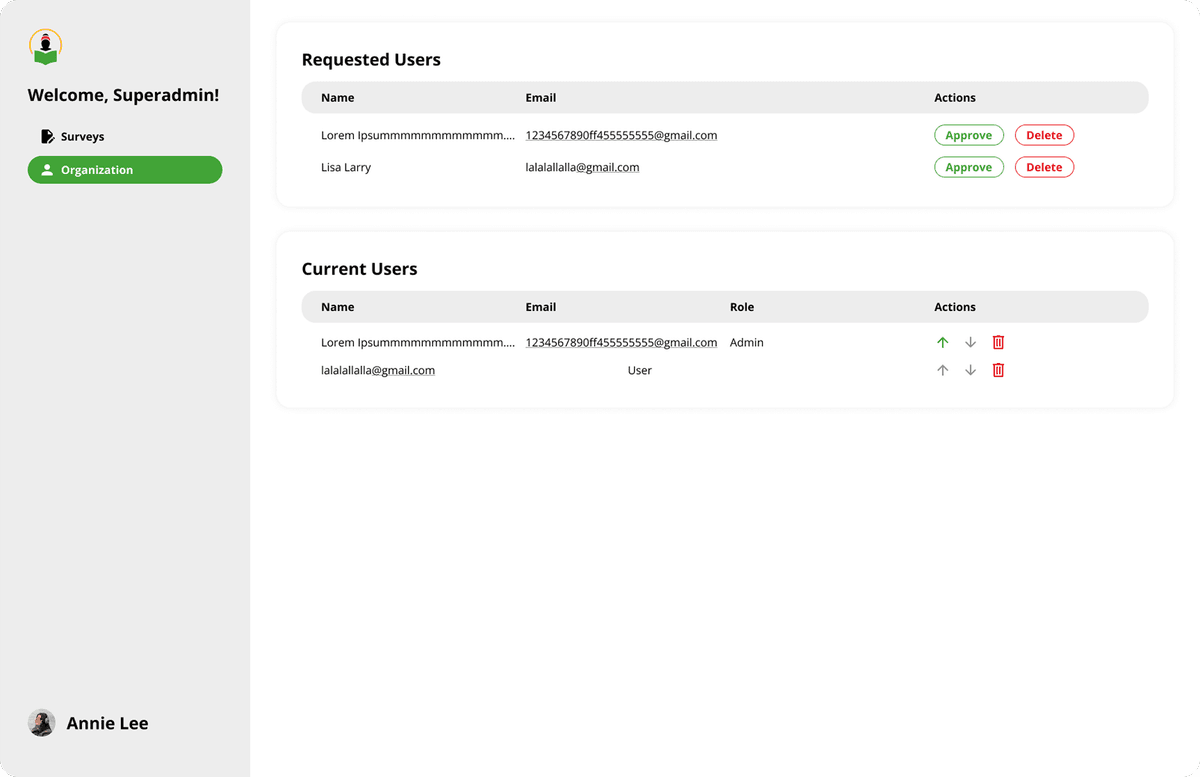
Task: Click the 1234567890ff email in Current Users
Action: (x=621, y=342)
